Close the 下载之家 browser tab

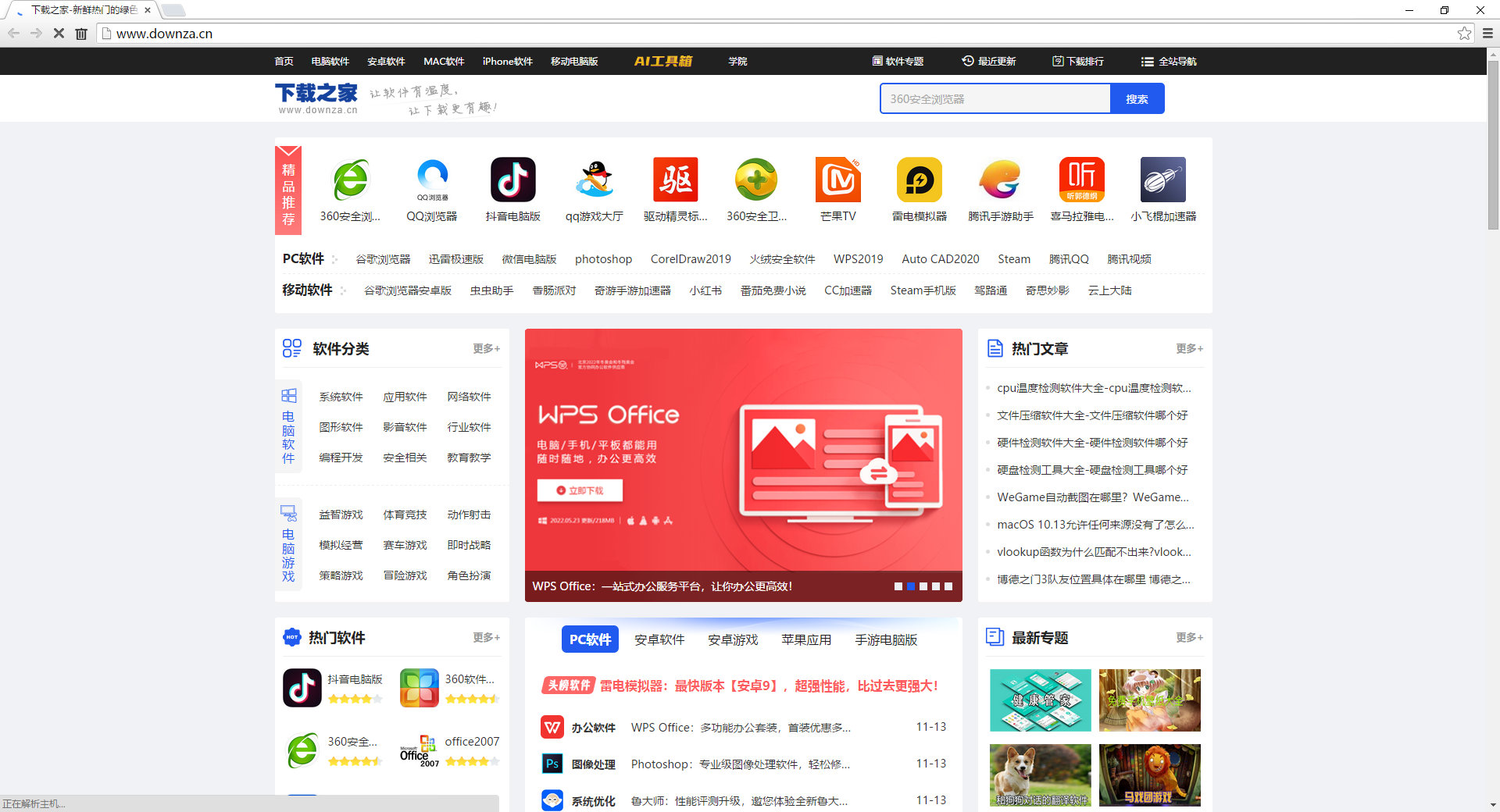pos(148,10)
